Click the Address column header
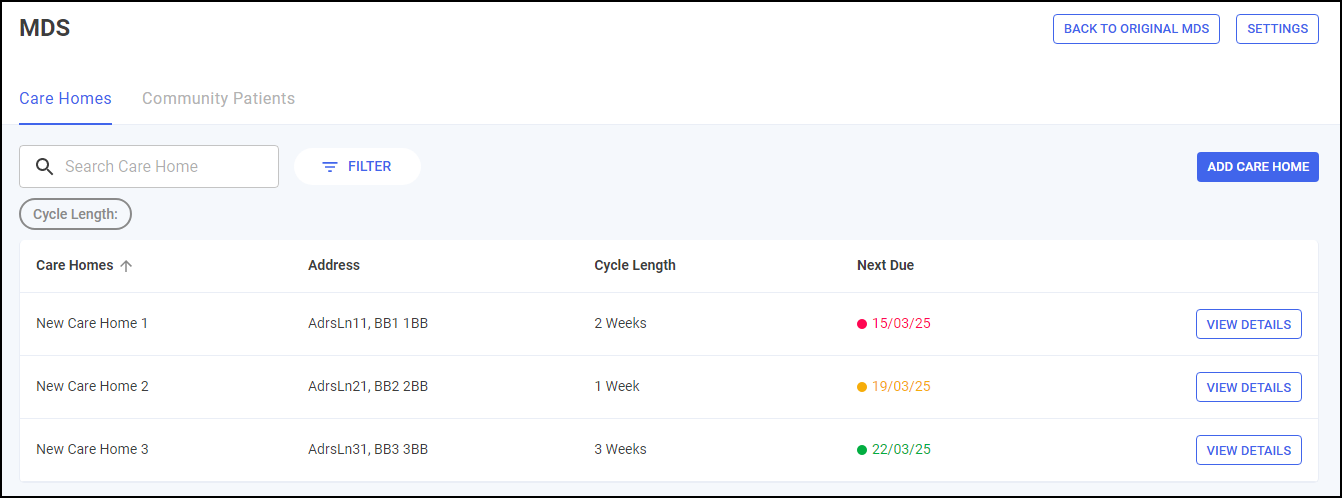 (334, 266)
